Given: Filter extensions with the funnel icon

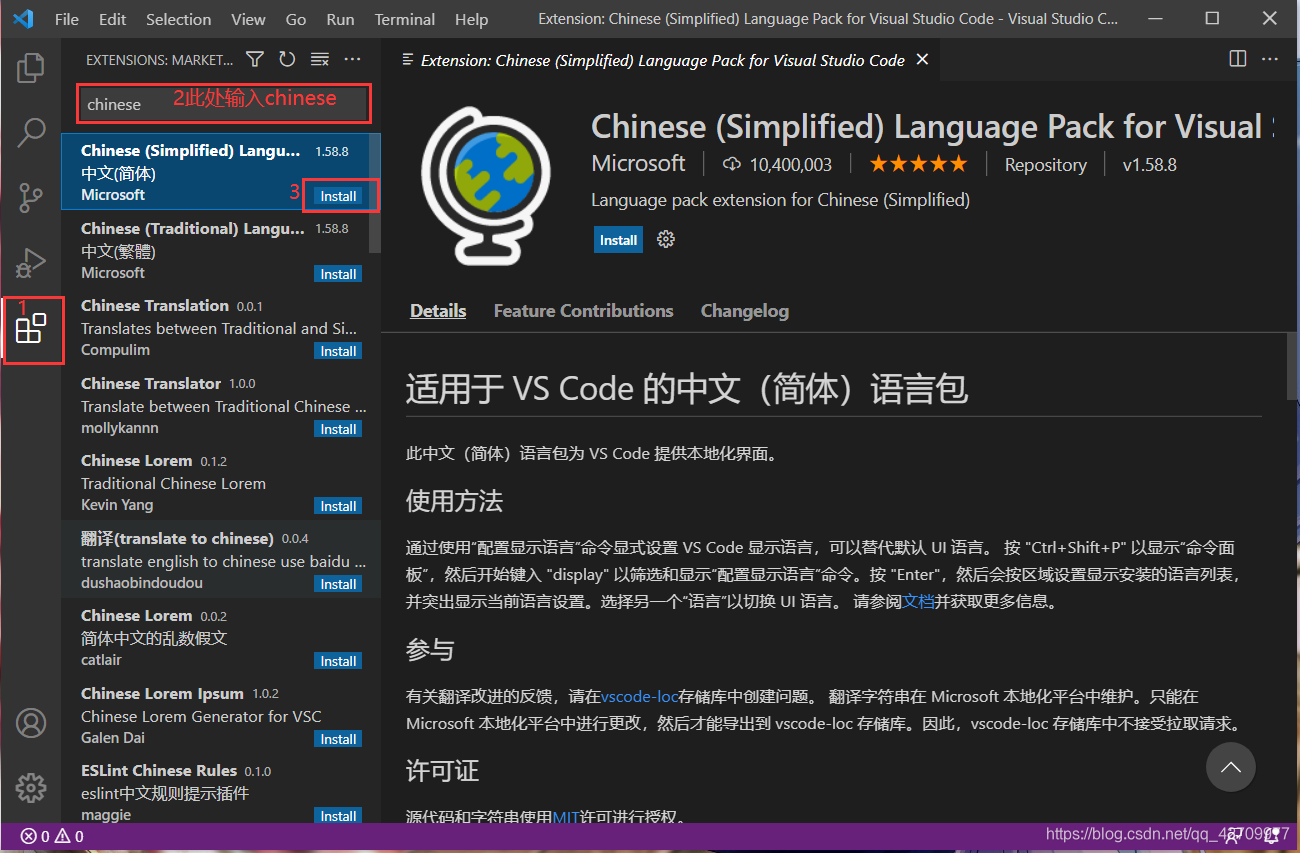Looking at the screenshot, I should click(255, 60).
